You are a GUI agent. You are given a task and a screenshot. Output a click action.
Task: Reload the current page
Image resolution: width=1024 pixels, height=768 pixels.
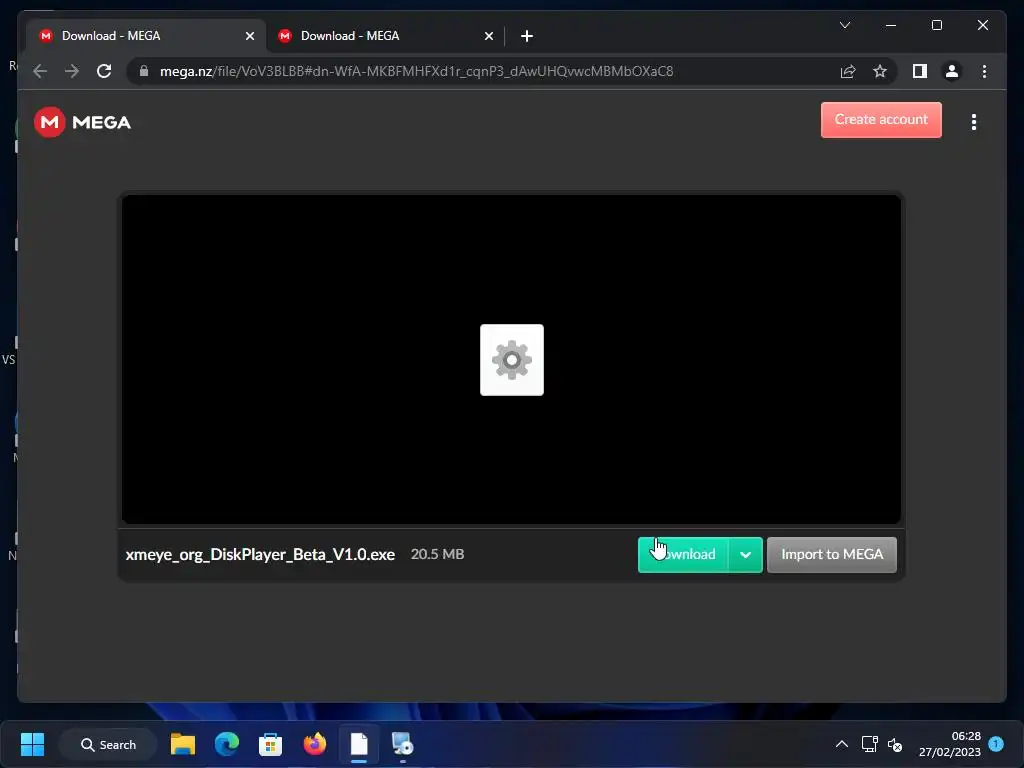(104, 71)
